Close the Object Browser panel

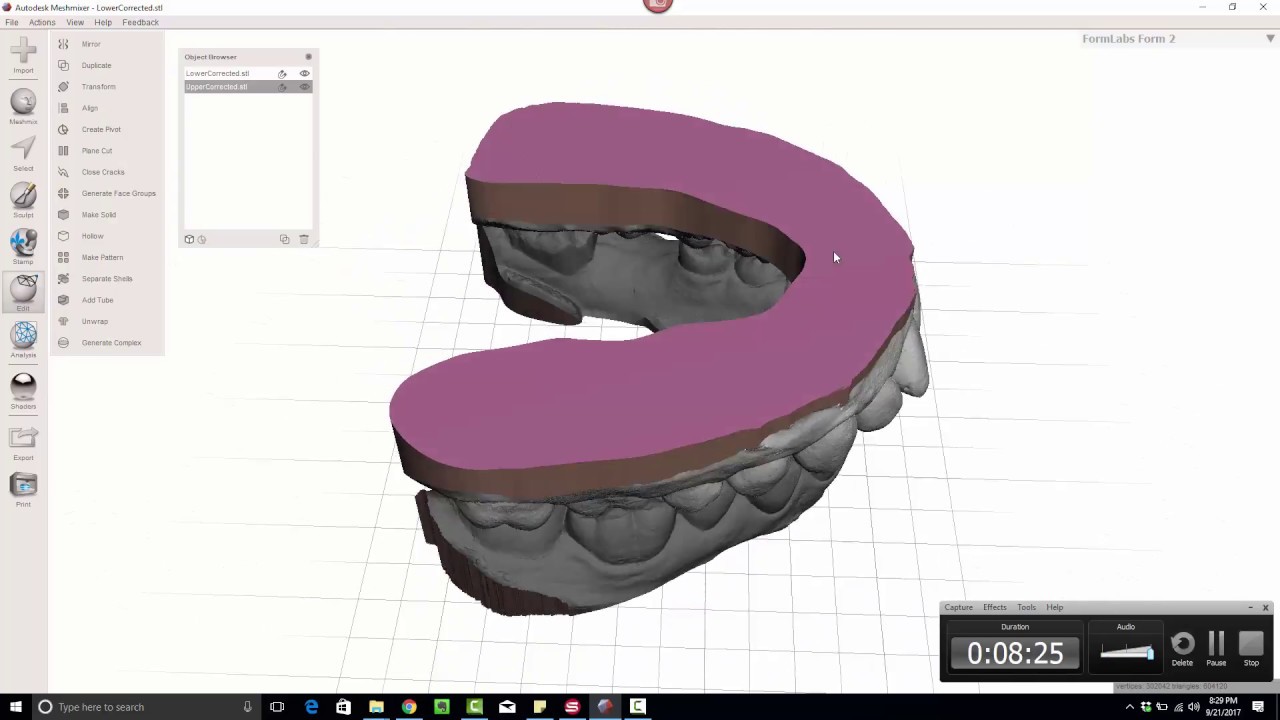point(308,57)
